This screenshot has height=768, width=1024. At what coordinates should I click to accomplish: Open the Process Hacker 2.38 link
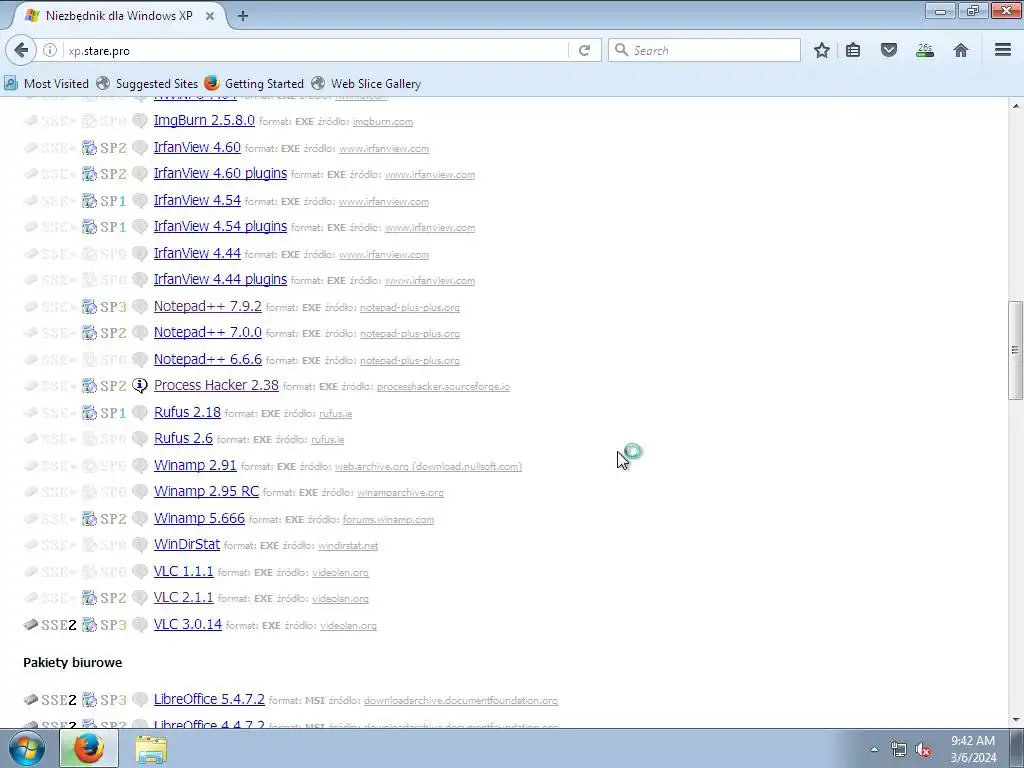pyautogui.click(x=216, y=385)
